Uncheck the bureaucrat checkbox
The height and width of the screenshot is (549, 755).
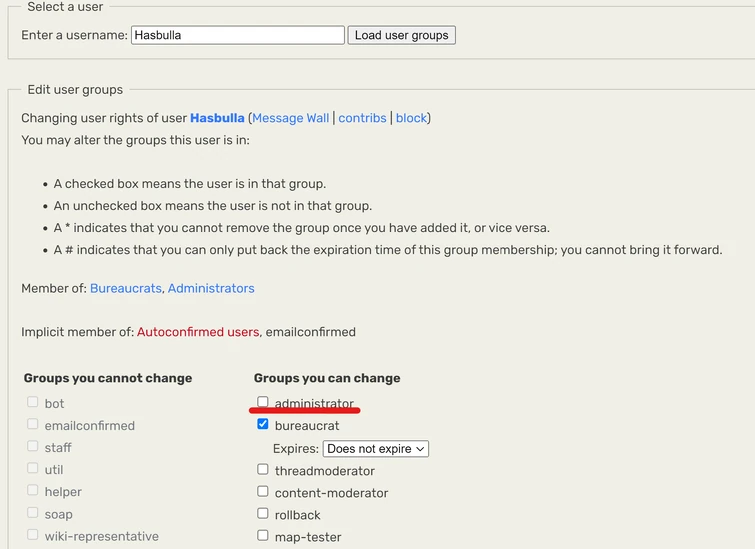[263, 424]
